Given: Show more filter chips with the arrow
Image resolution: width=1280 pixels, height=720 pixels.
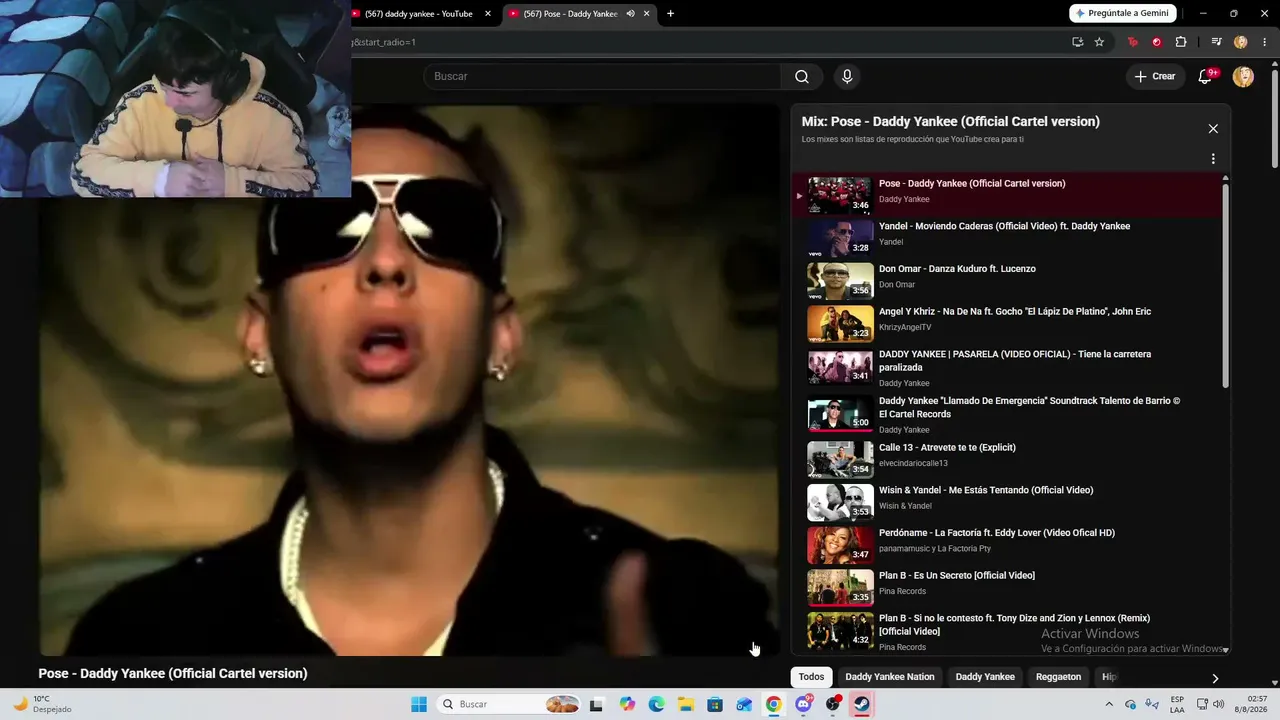Looking at the screenshot, I should [1215, 678].
